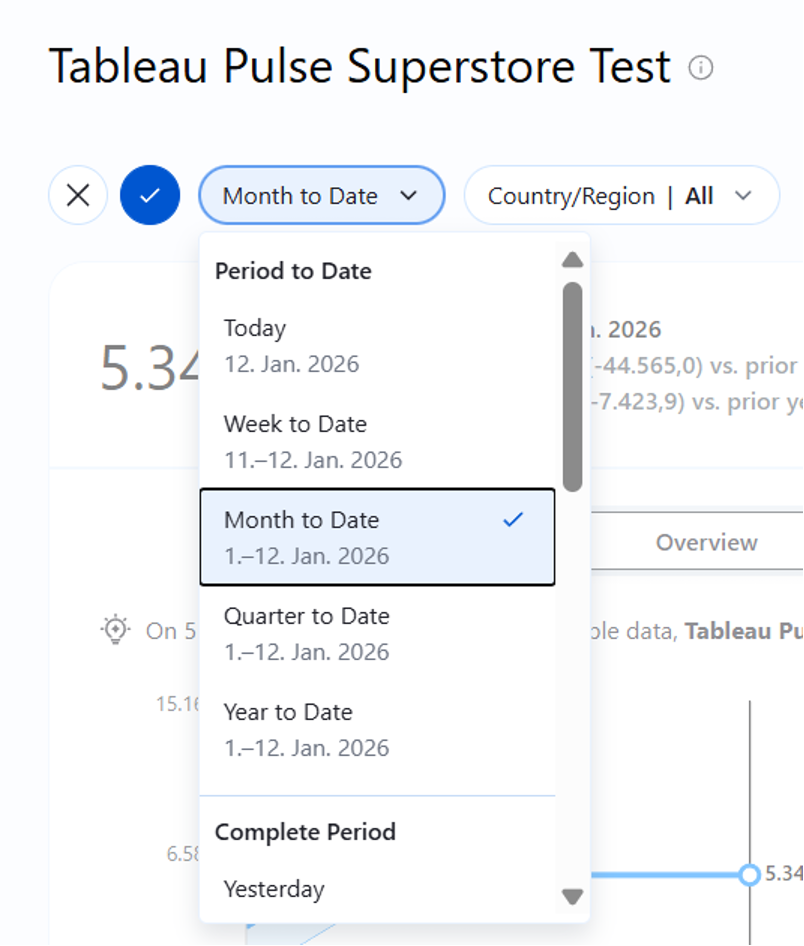Click the blue checkmark confirm button
This screenshot has height=946, width=804.
point(150,195)
